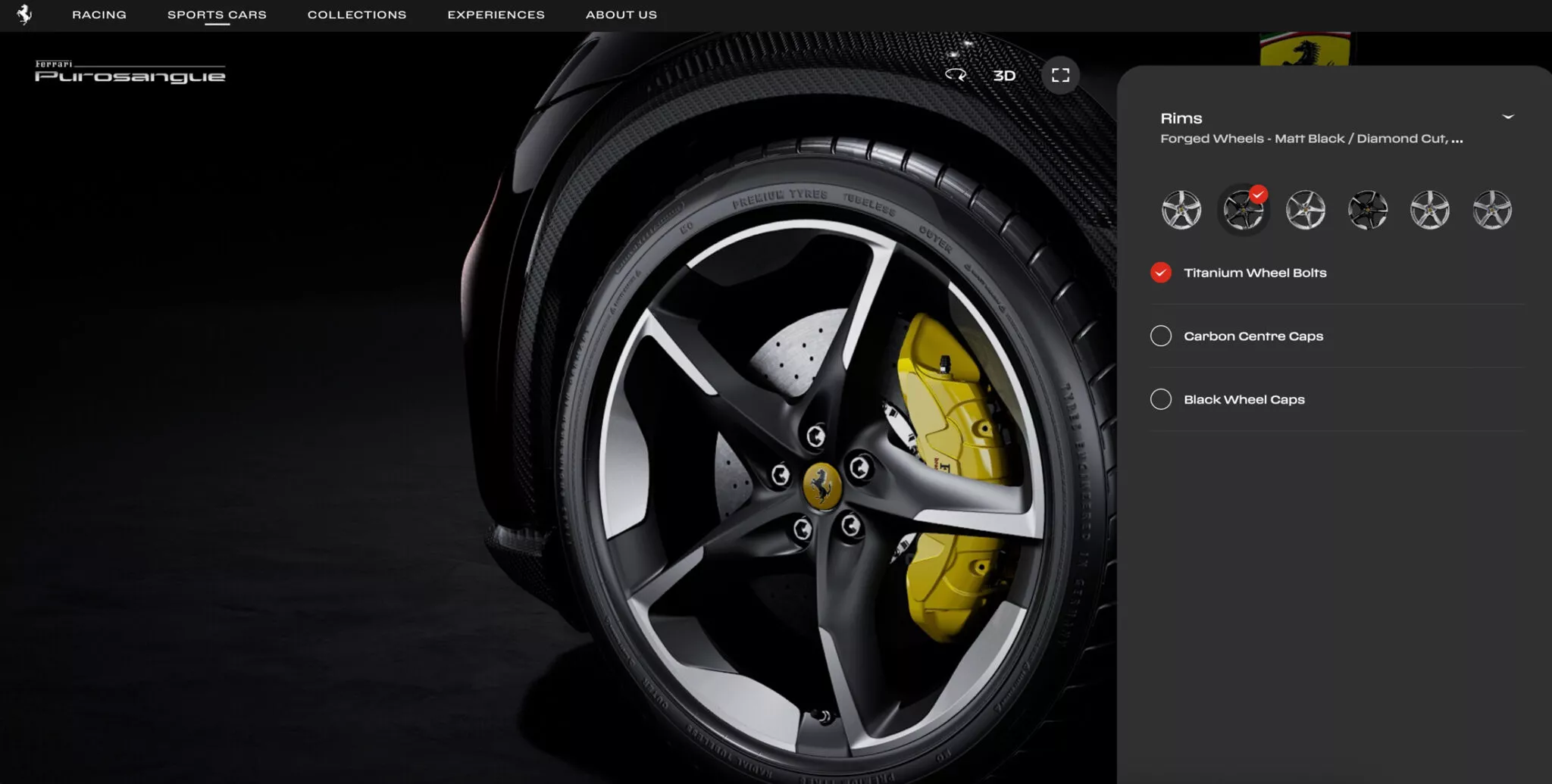Open the Racing menu
This screenshot has height=784, width=1552.
(99, 14)
